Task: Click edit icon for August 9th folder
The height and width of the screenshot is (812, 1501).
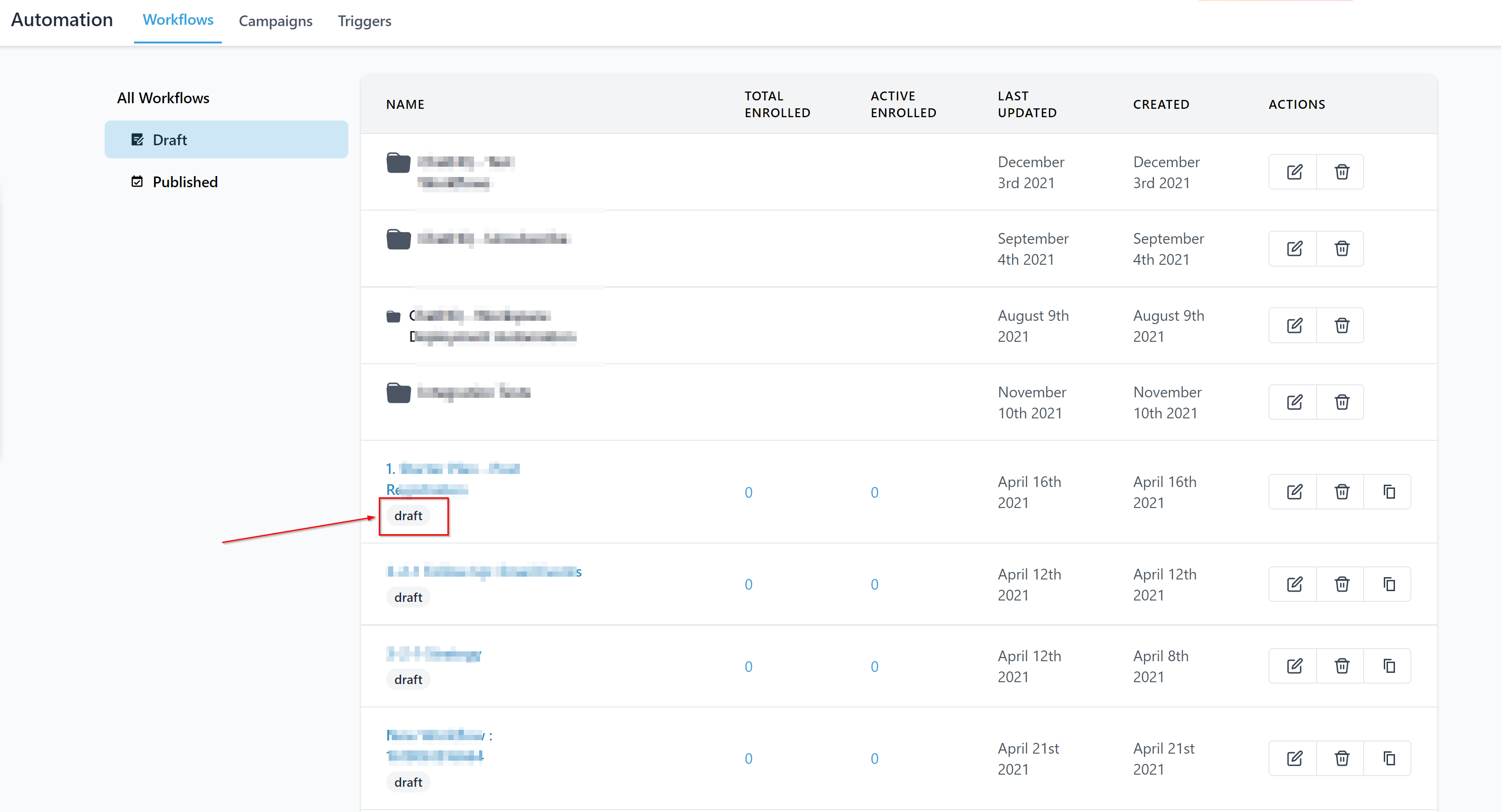Action: coord(1294,325)
